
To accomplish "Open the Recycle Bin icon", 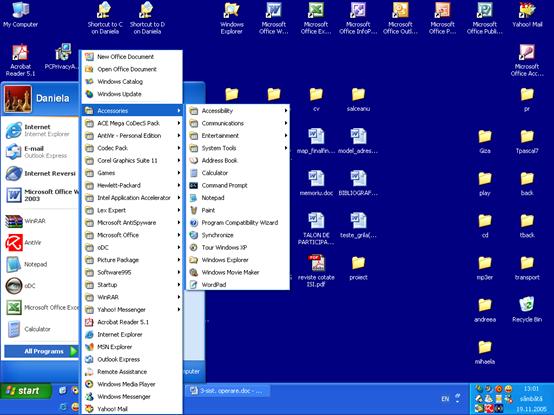I will pos(527,309).
